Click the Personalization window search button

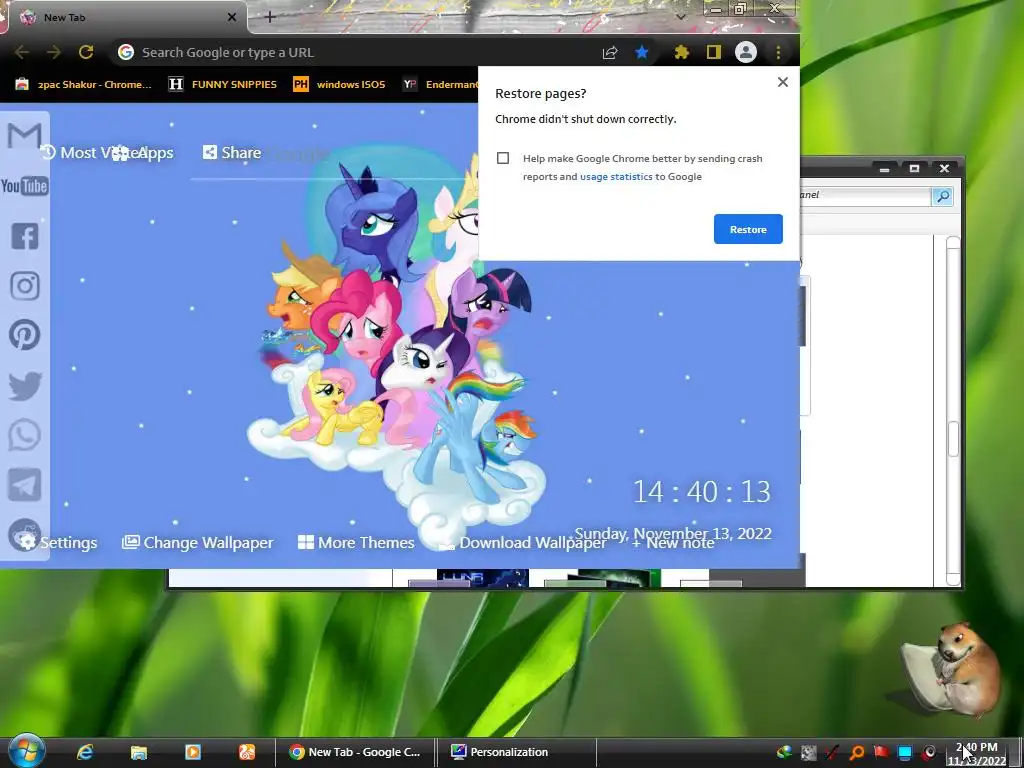coord(942,196)
